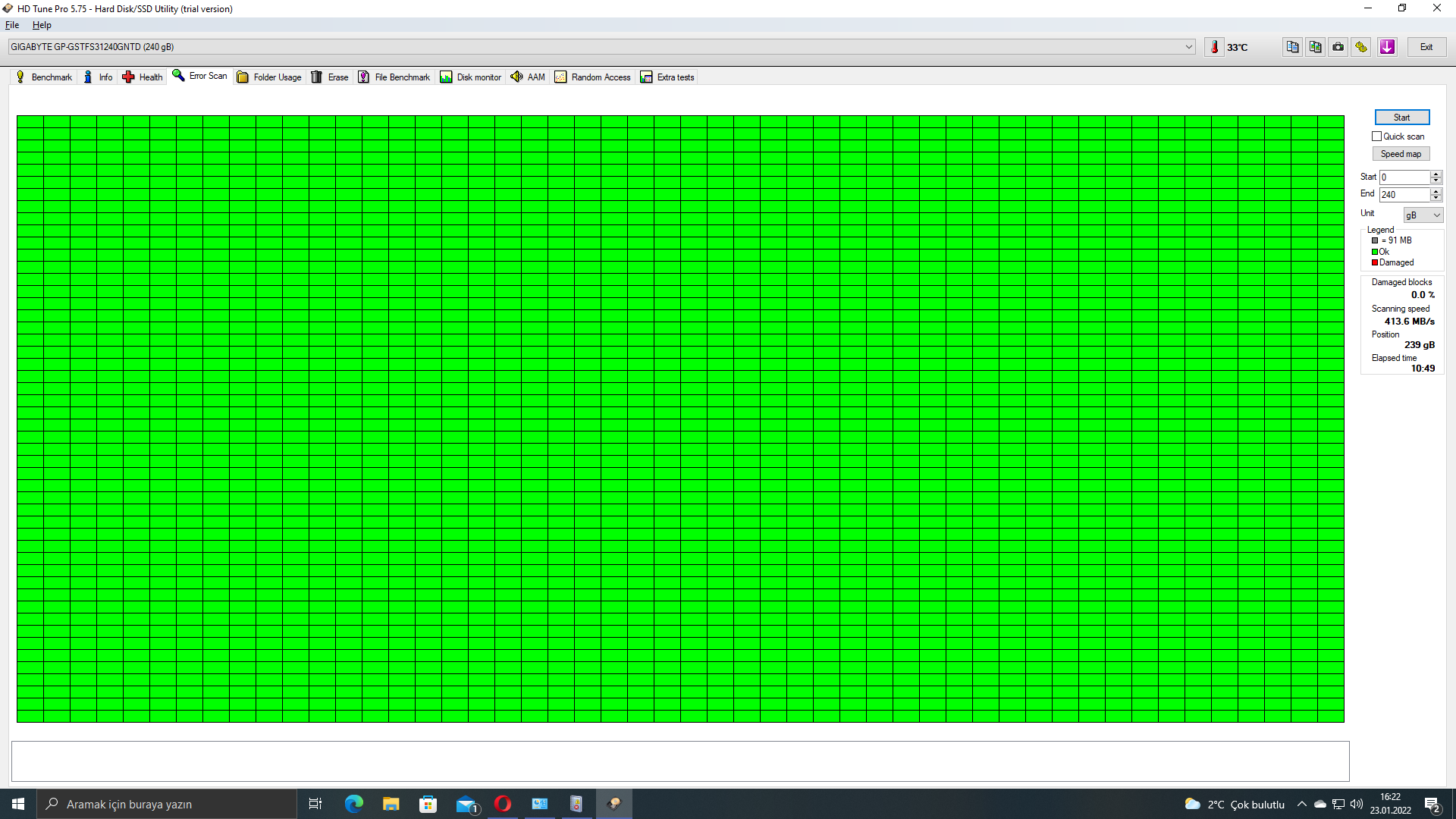Open Opera browser from the taskbar
Screen dimensions: 1456x819
click(x=503, y=804)
